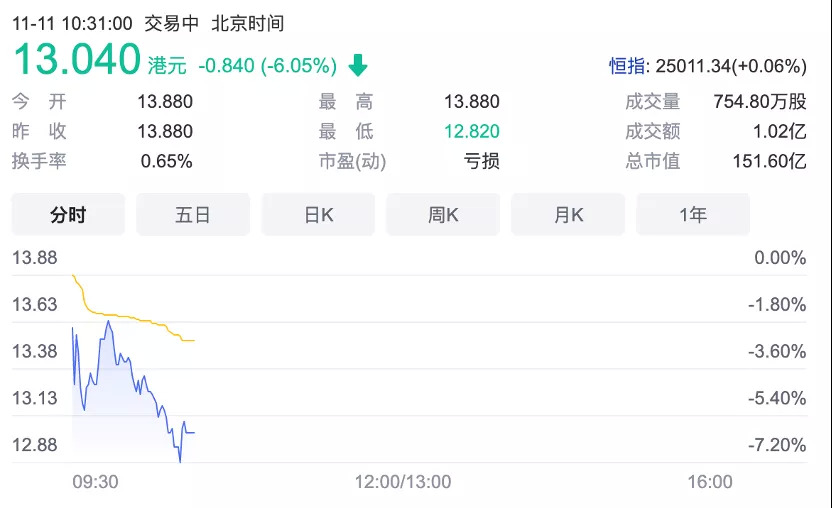The width and height of the screenshot is (832, 508).
Task: Click the yellow average price line
Action: [140, 320]
